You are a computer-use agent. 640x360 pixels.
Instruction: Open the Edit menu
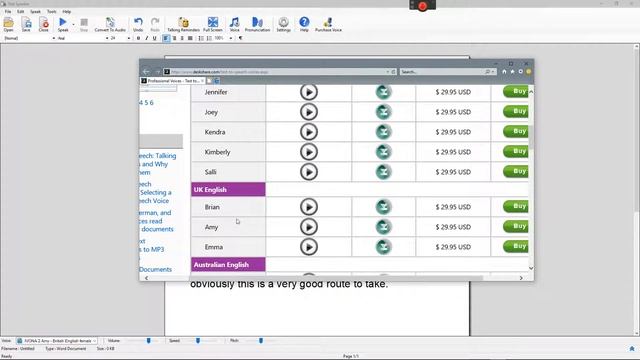tap(20, 11)
